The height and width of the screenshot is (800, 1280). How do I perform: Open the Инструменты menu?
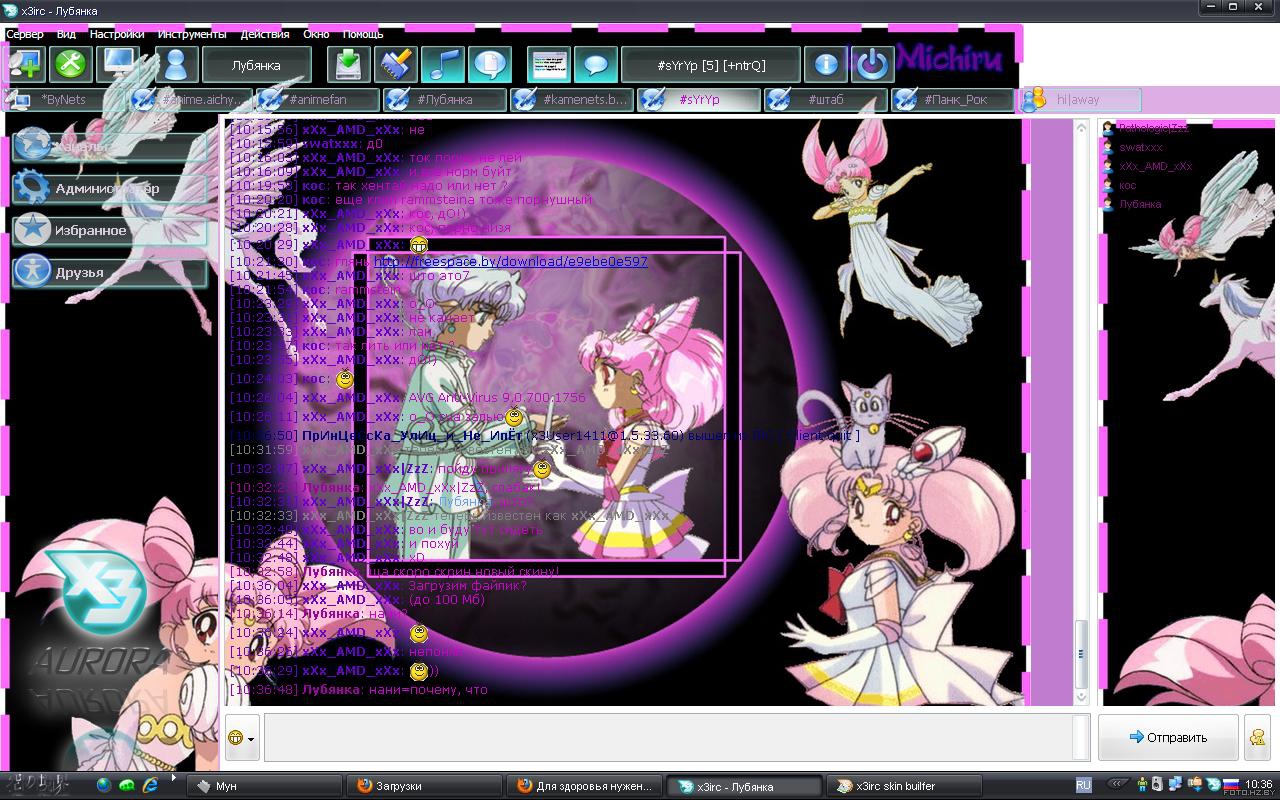tap(192, 34)
